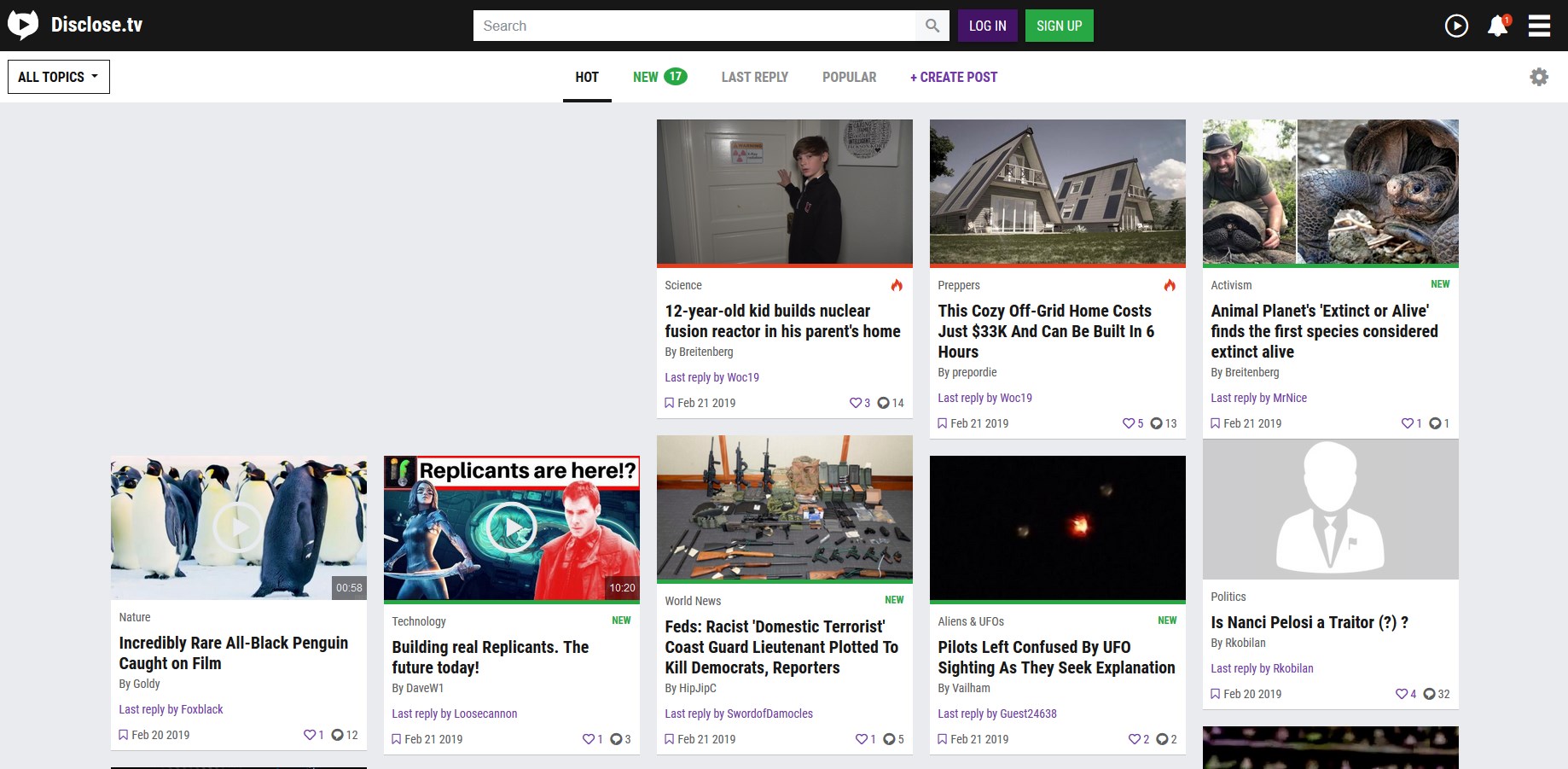Screen dimensions: 1568x769
Task: Switch to the POPULAR tab
Action: tap(849, 77)
